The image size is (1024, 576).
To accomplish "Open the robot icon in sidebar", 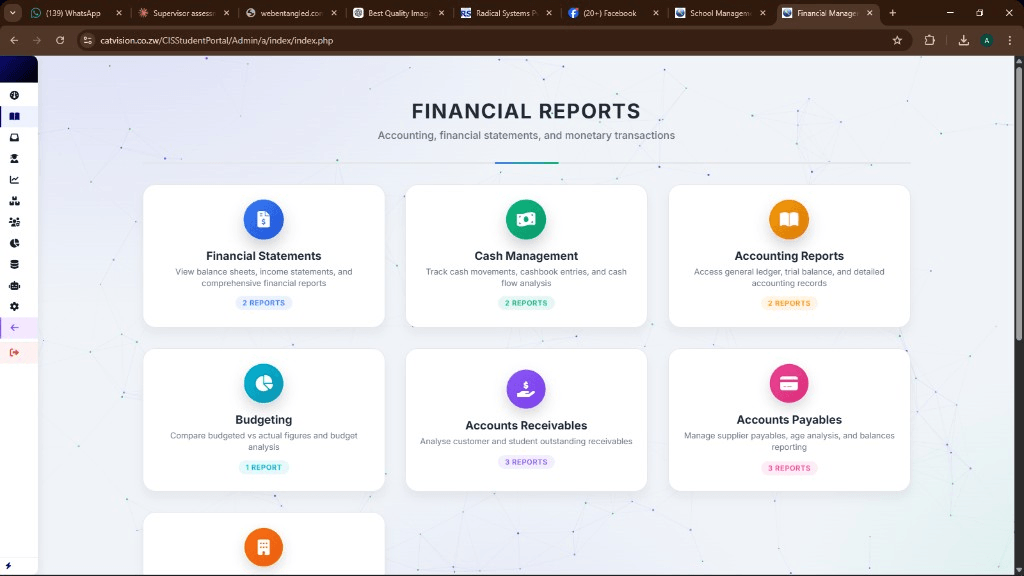I will [14, 285].
